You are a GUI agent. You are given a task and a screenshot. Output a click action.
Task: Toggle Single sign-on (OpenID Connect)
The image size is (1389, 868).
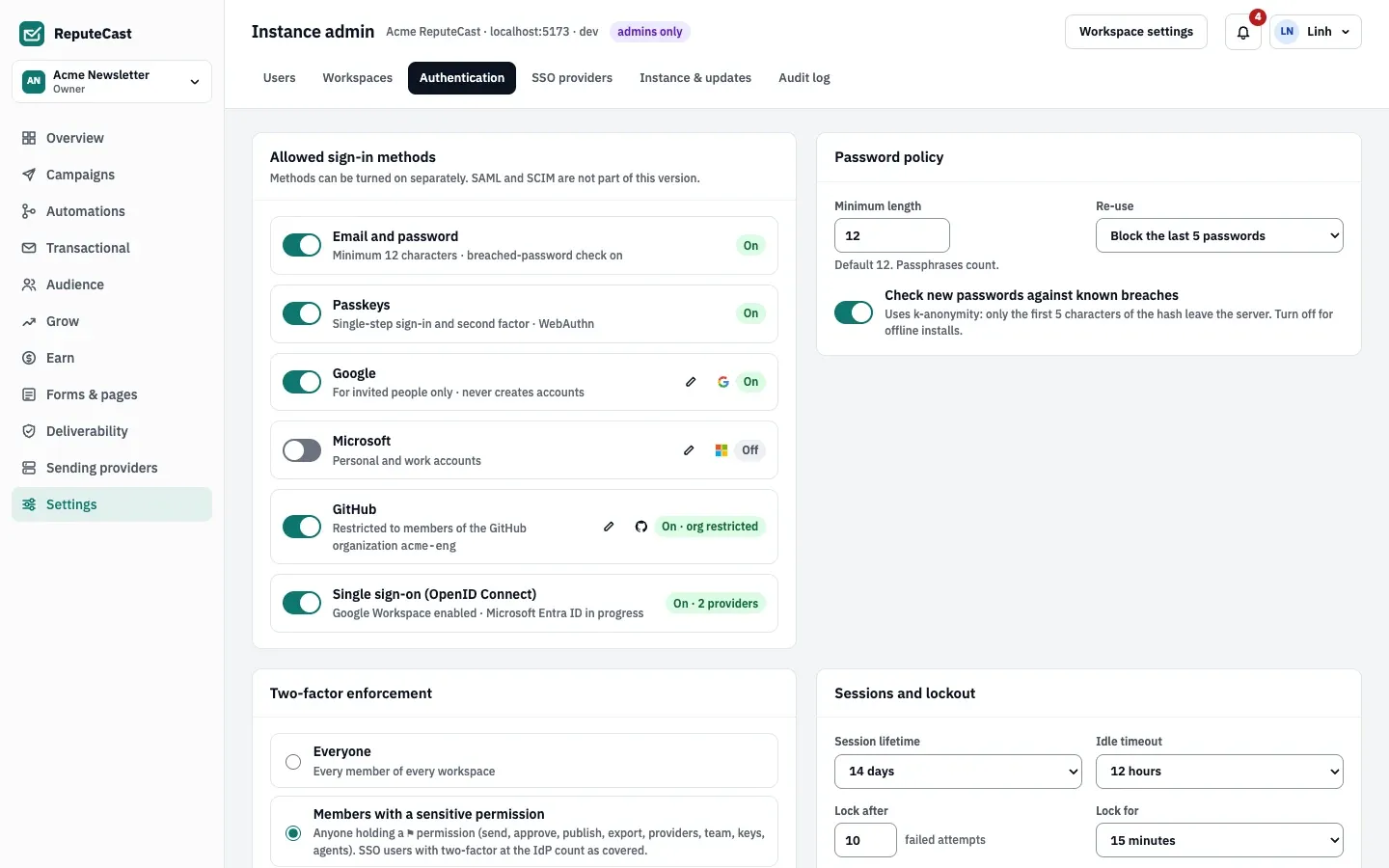pyautogui.click(x=302, y=603)
